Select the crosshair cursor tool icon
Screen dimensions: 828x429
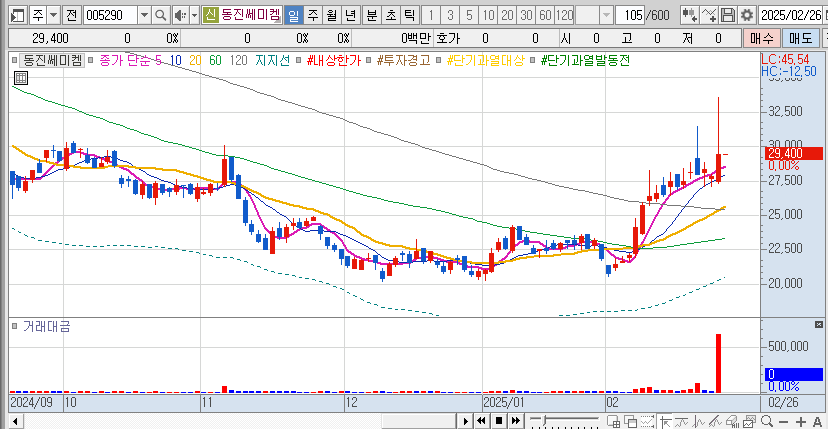pyautogui.click(x=666, y=421)
